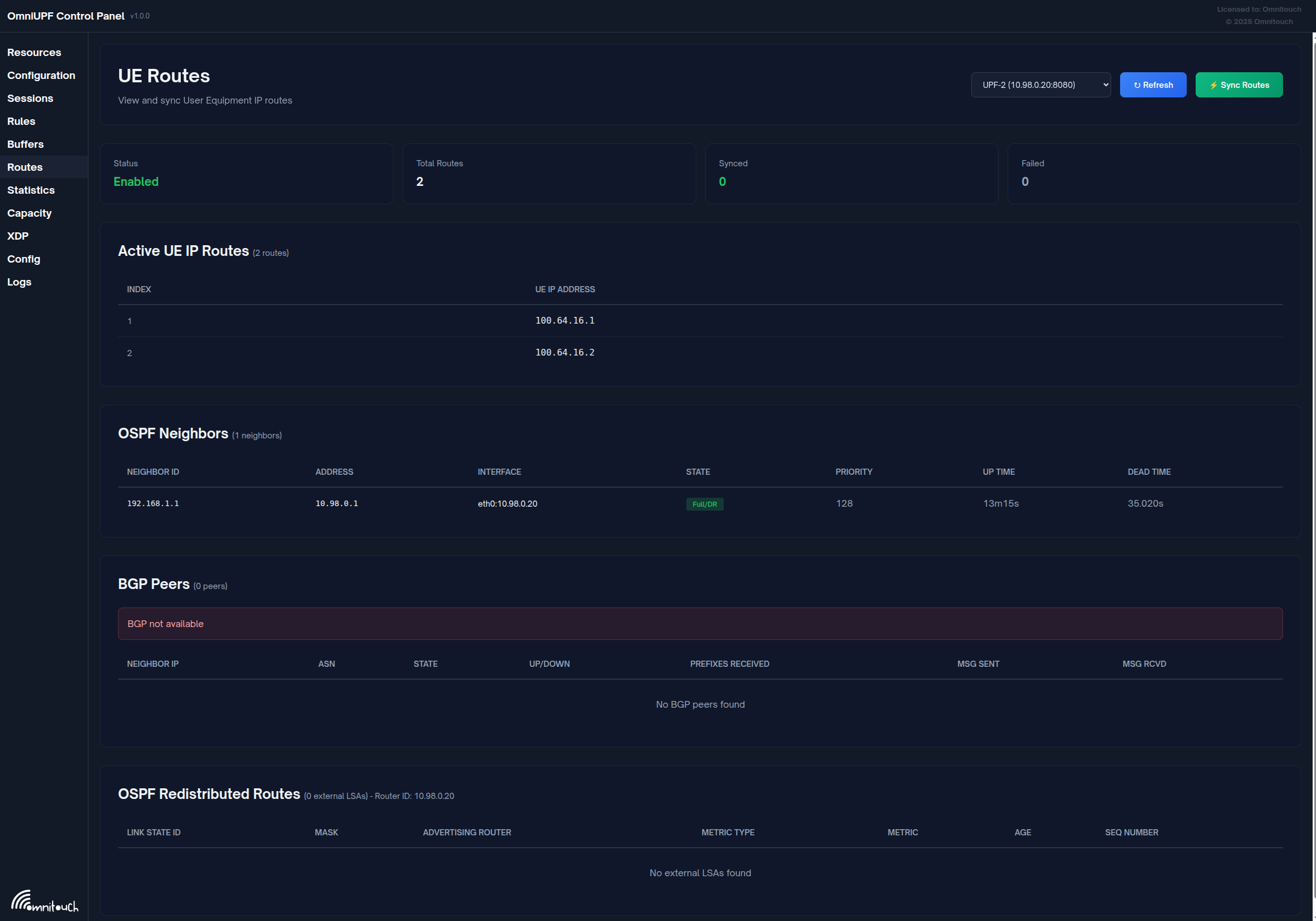This screenshot has width=1316, height=921.
Task: Select Rules in the sidebar
Action: point(21,121)
